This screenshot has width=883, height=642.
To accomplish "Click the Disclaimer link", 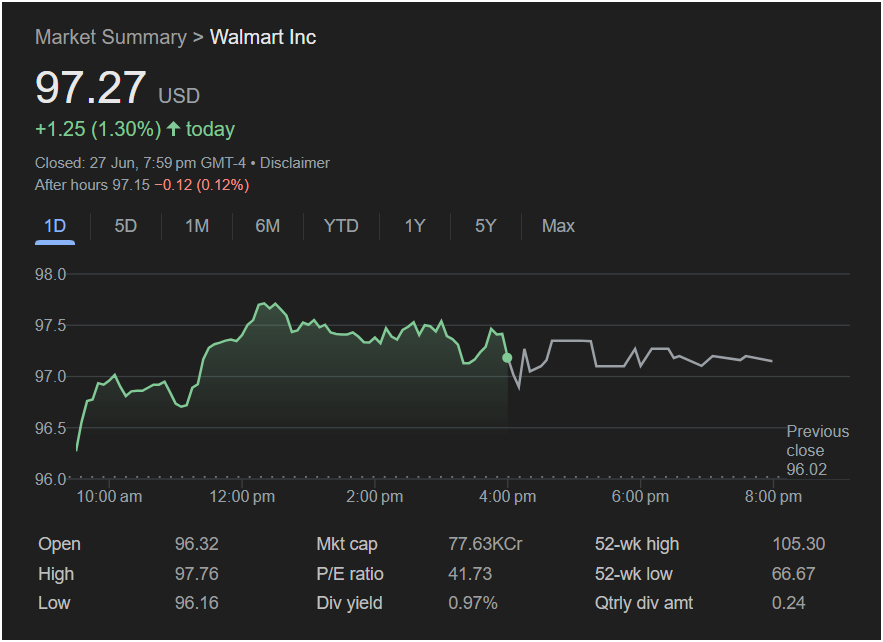I will [295, 163].
